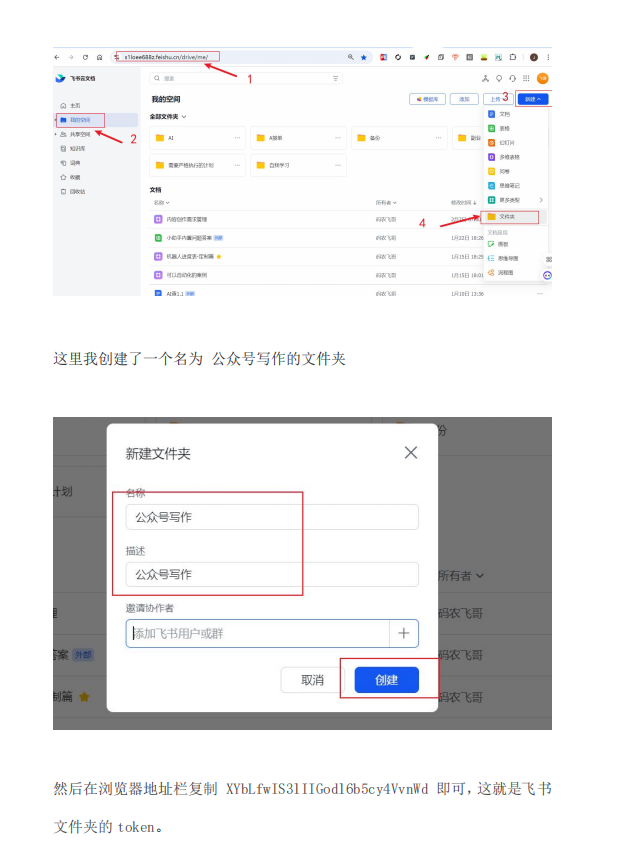Image resolution: width=621 pixels, height=868 pixels.
Task: Click the 模板库 button
Action: pyautogui.click(x=427, y=99)
